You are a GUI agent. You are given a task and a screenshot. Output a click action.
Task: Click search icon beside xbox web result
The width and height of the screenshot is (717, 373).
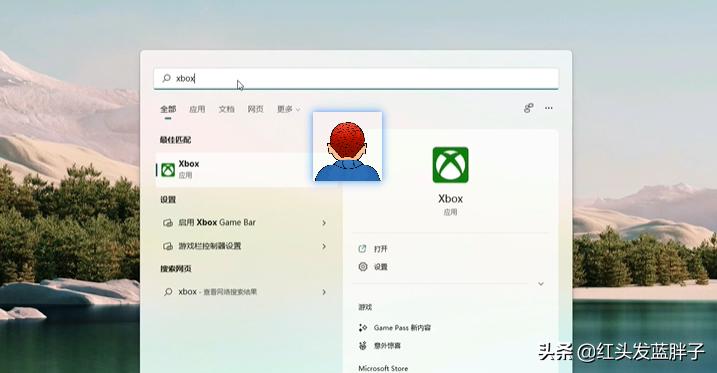click(168, 292)
